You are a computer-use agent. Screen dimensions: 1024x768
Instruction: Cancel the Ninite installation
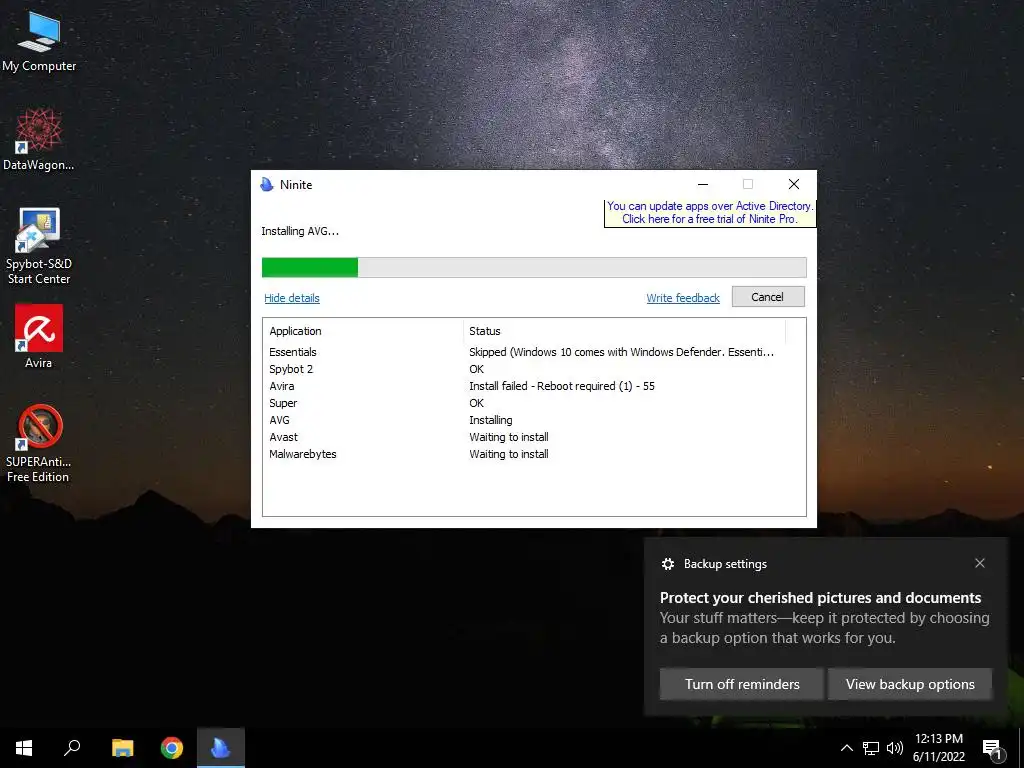(x=768, y=296)
